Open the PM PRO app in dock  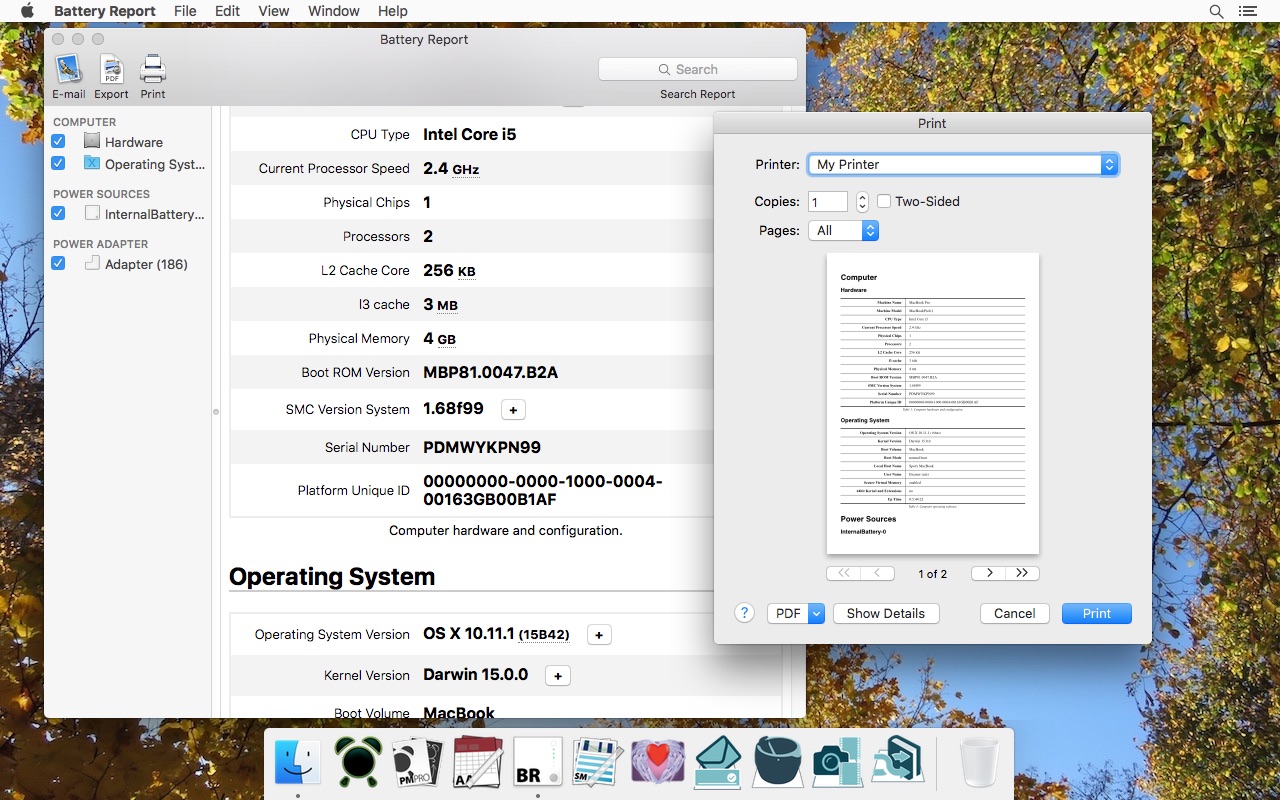point(417,762)
